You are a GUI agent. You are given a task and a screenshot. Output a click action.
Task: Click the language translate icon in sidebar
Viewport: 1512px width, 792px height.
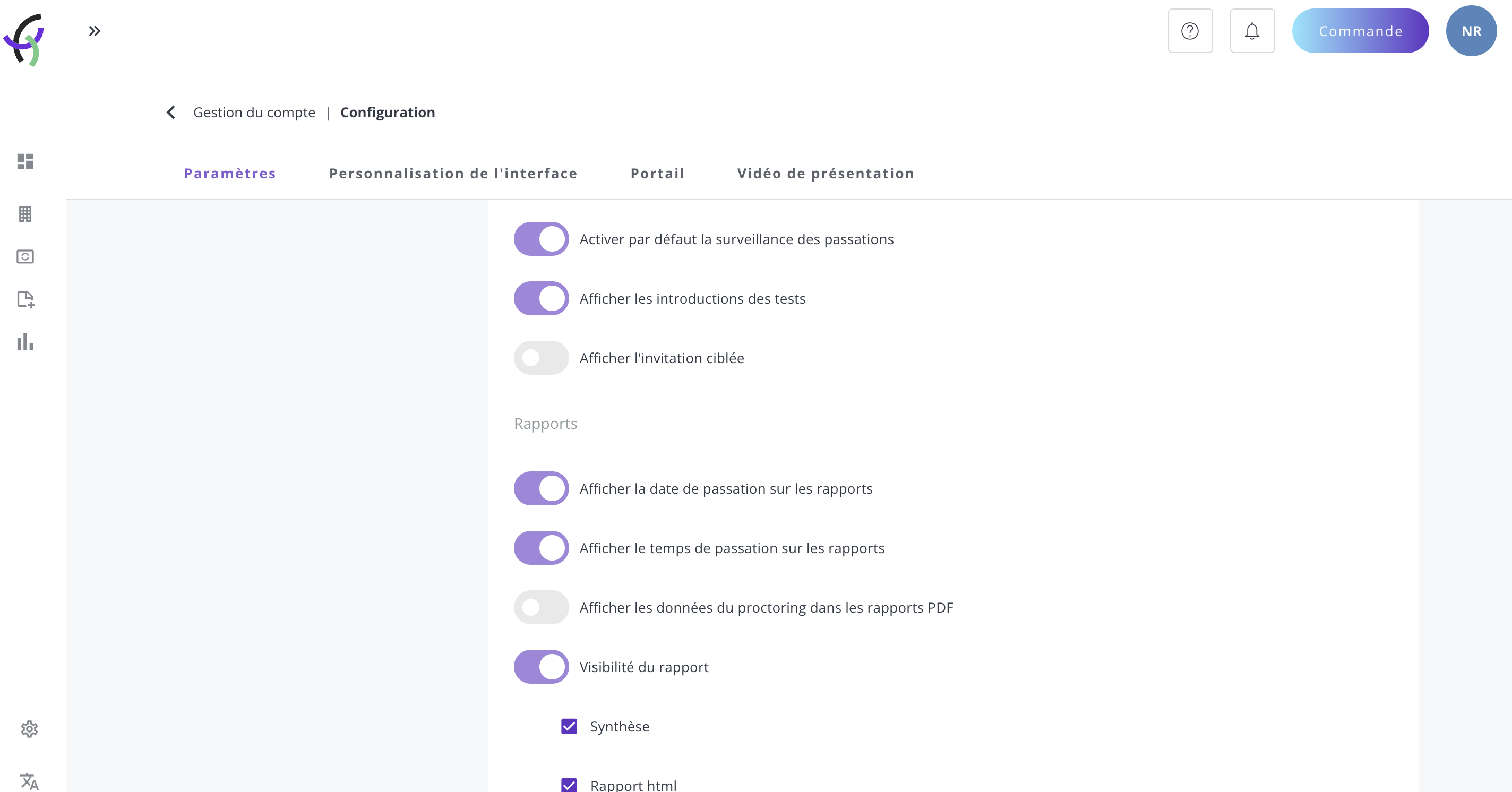pyautogui.click(x=29, y=781)
